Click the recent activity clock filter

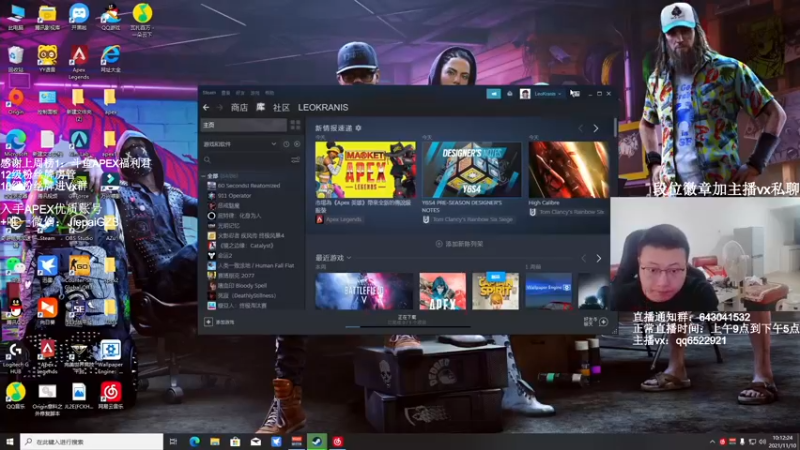286,144
